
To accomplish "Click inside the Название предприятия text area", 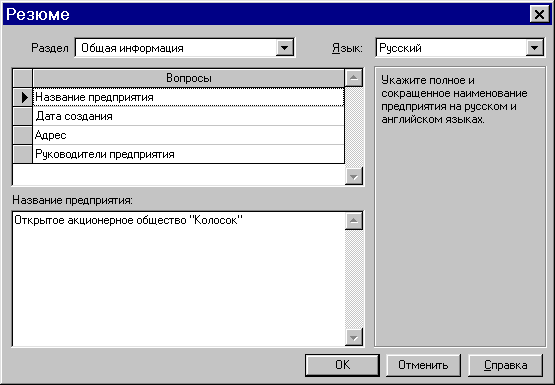I will coord(178,279).
